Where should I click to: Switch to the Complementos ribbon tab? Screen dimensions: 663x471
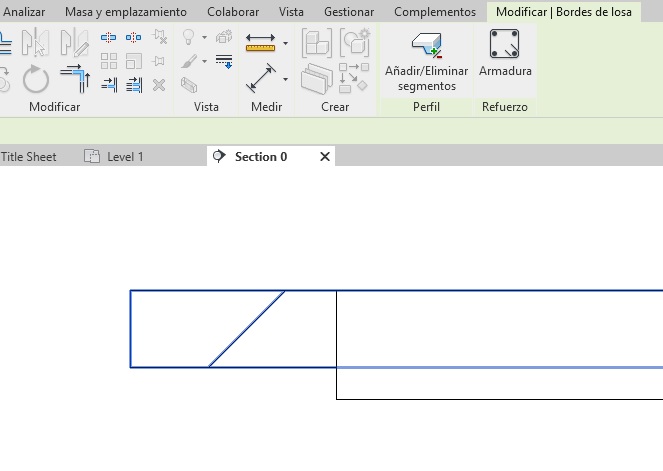tap(434, 12)
